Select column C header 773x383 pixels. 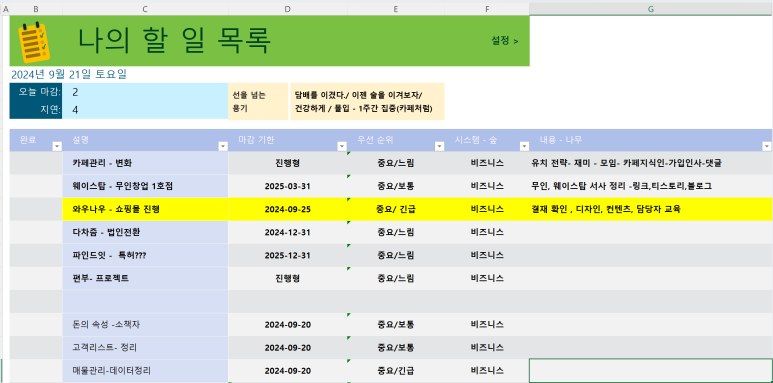click(145, 9)
